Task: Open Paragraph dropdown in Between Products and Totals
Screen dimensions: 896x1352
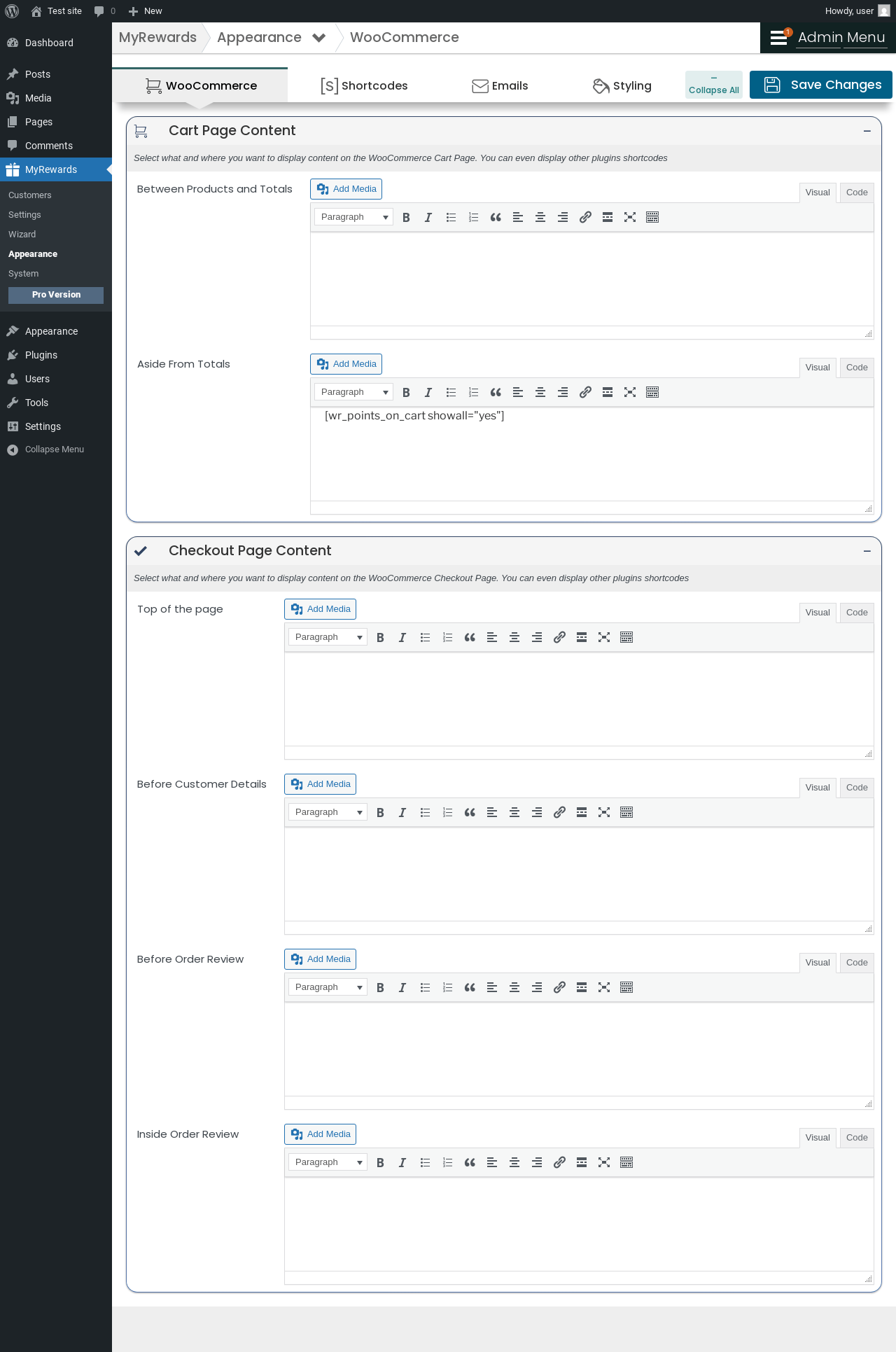Action: point(353,217)
